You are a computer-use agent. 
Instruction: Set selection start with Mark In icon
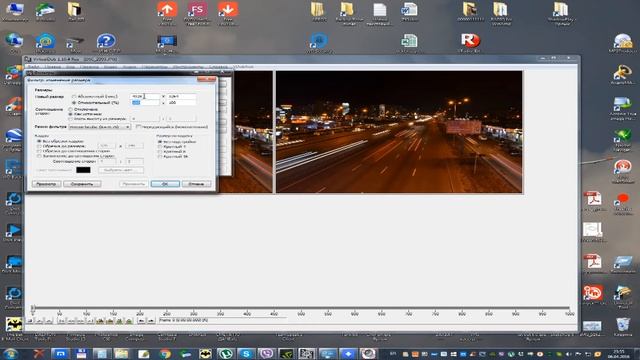(x=141, y=321)
